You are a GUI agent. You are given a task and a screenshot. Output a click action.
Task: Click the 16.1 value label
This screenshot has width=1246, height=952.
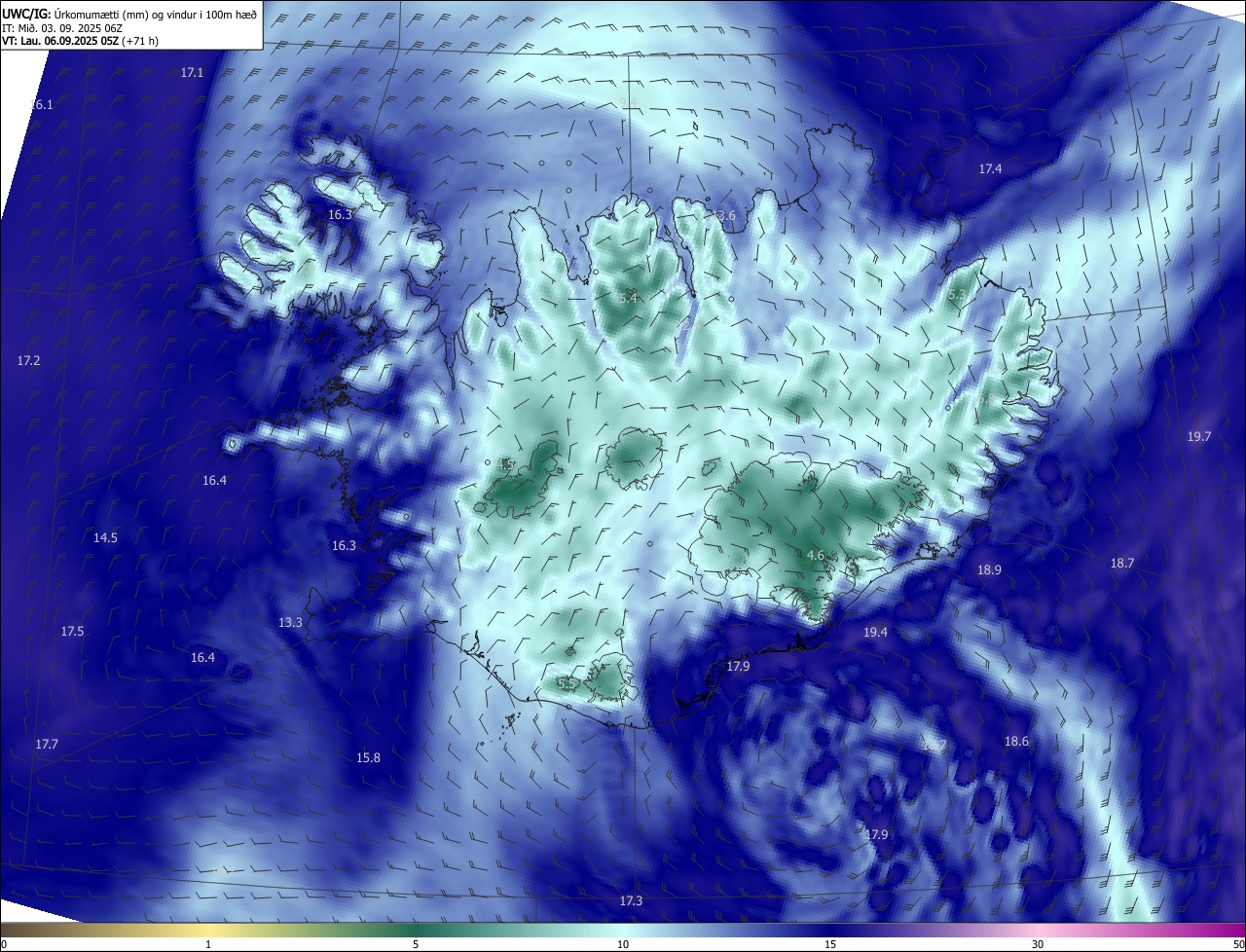pyautogui.click(x=42, y=104)
